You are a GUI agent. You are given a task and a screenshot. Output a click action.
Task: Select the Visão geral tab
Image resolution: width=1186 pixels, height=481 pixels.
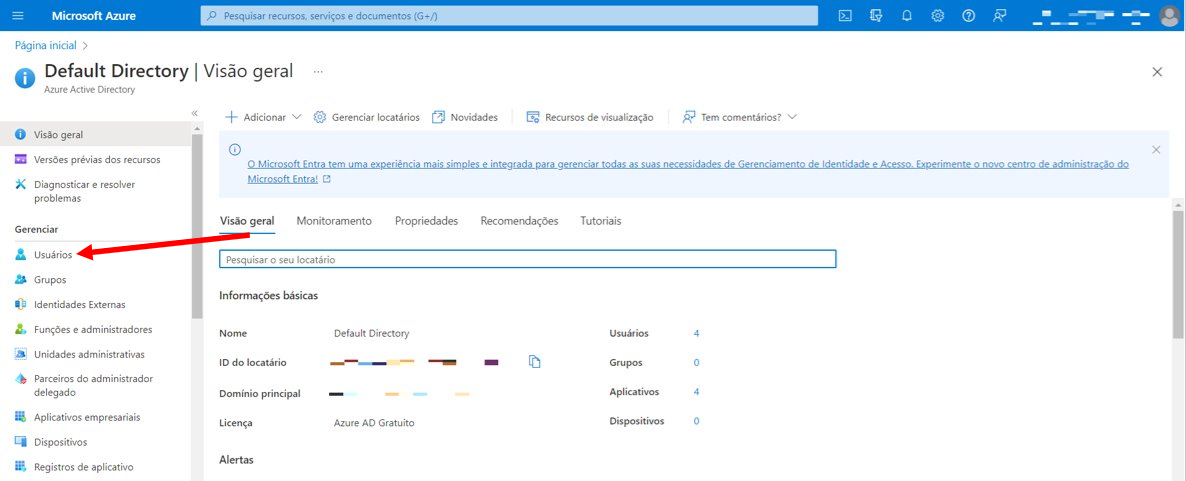247,221
